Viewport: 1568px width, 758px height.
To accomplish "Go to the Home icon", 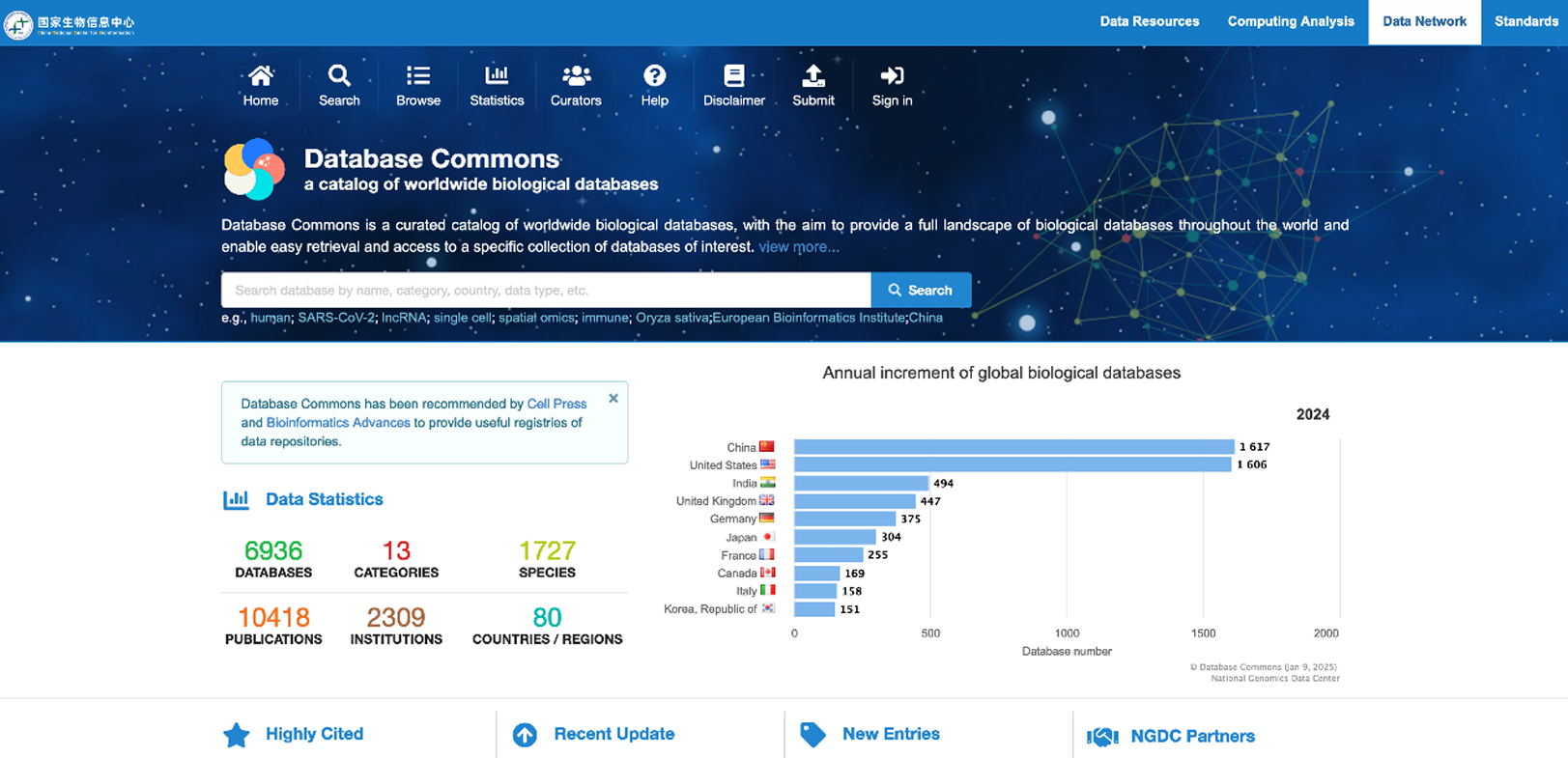I will pos(261,75).
